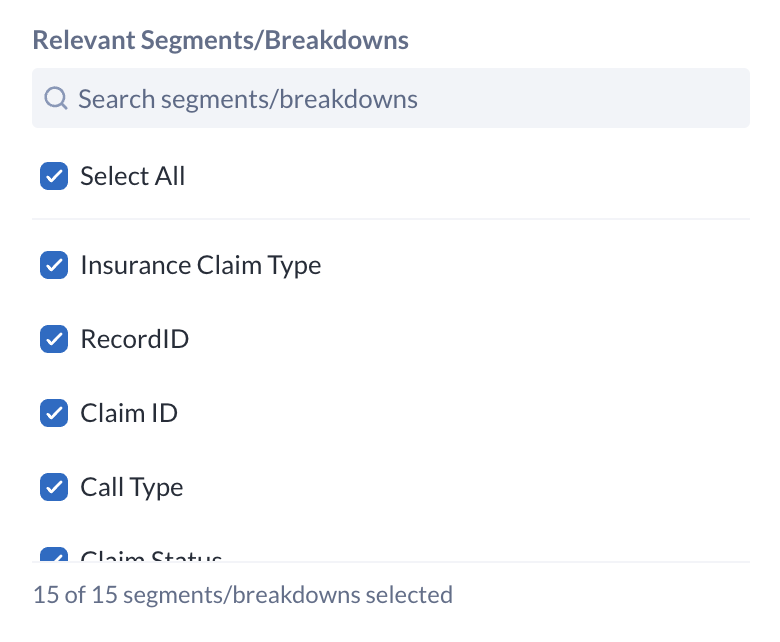Click the magnifying glass search icon
The image size is (780, 642).
pos(56,98)
